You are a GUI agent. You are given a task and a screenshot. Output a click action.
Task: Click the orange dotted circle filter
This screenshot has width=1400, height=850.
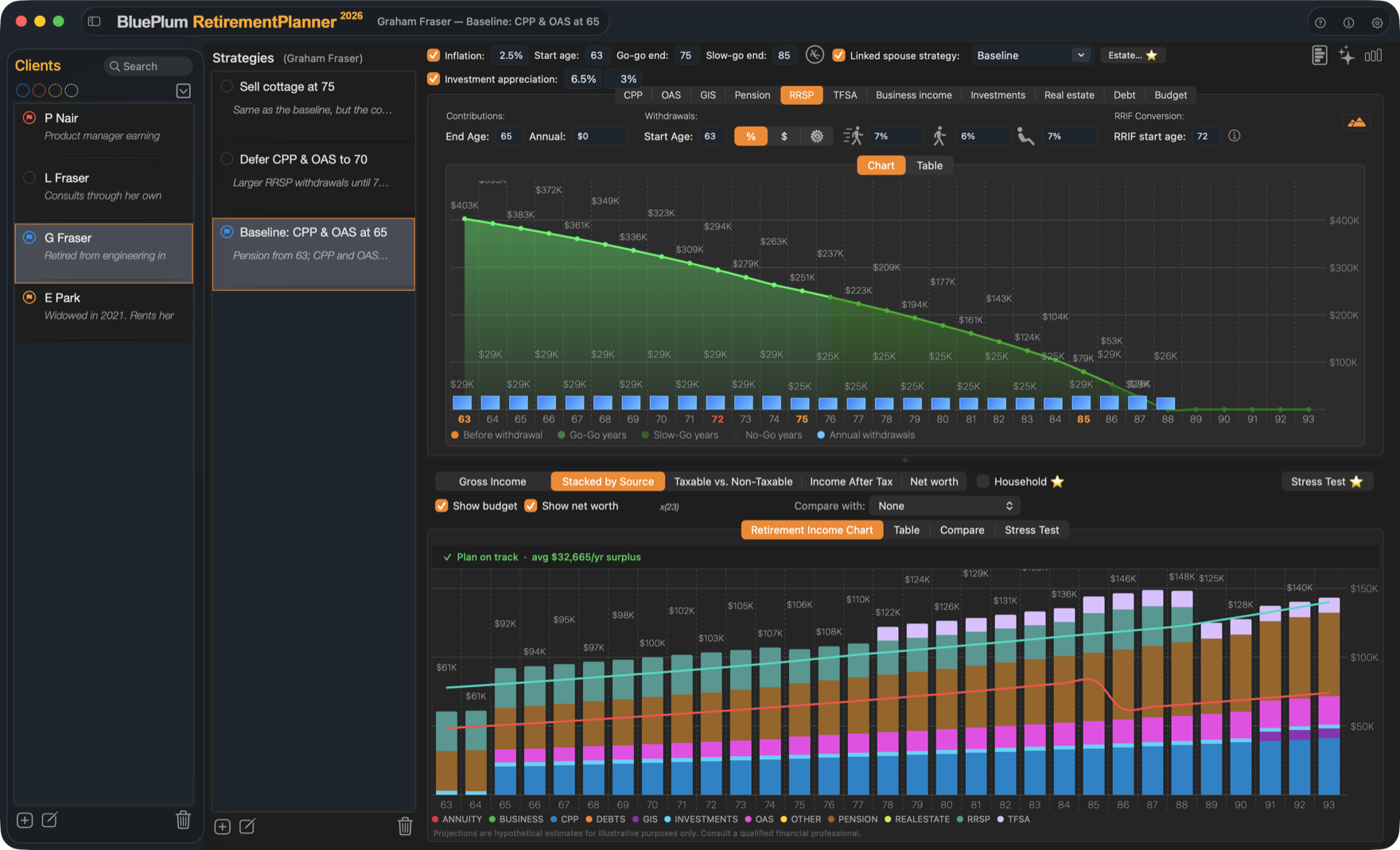pyautogui.click(x=55, y=91)
